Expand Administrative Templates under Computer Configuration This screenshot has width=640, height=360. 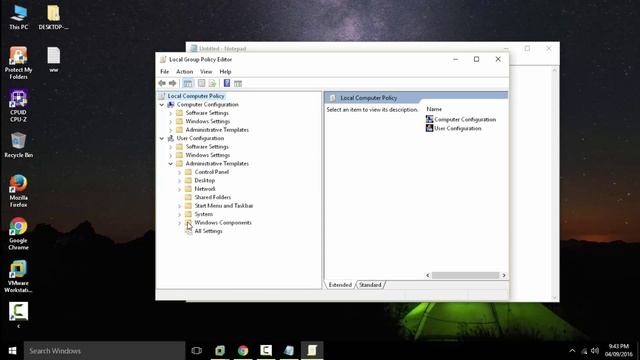(171, 130)
